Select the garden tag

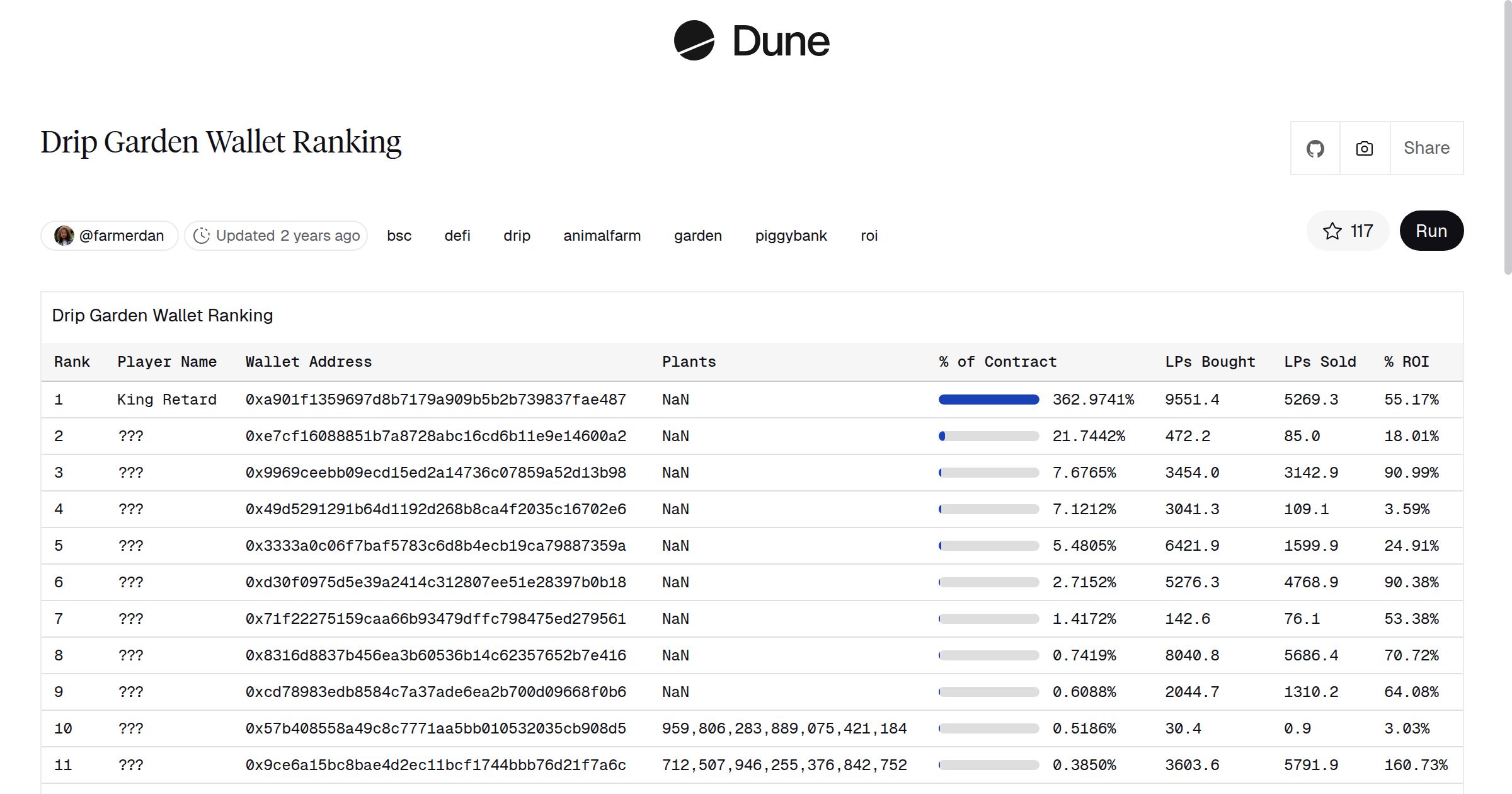[697, 235]
